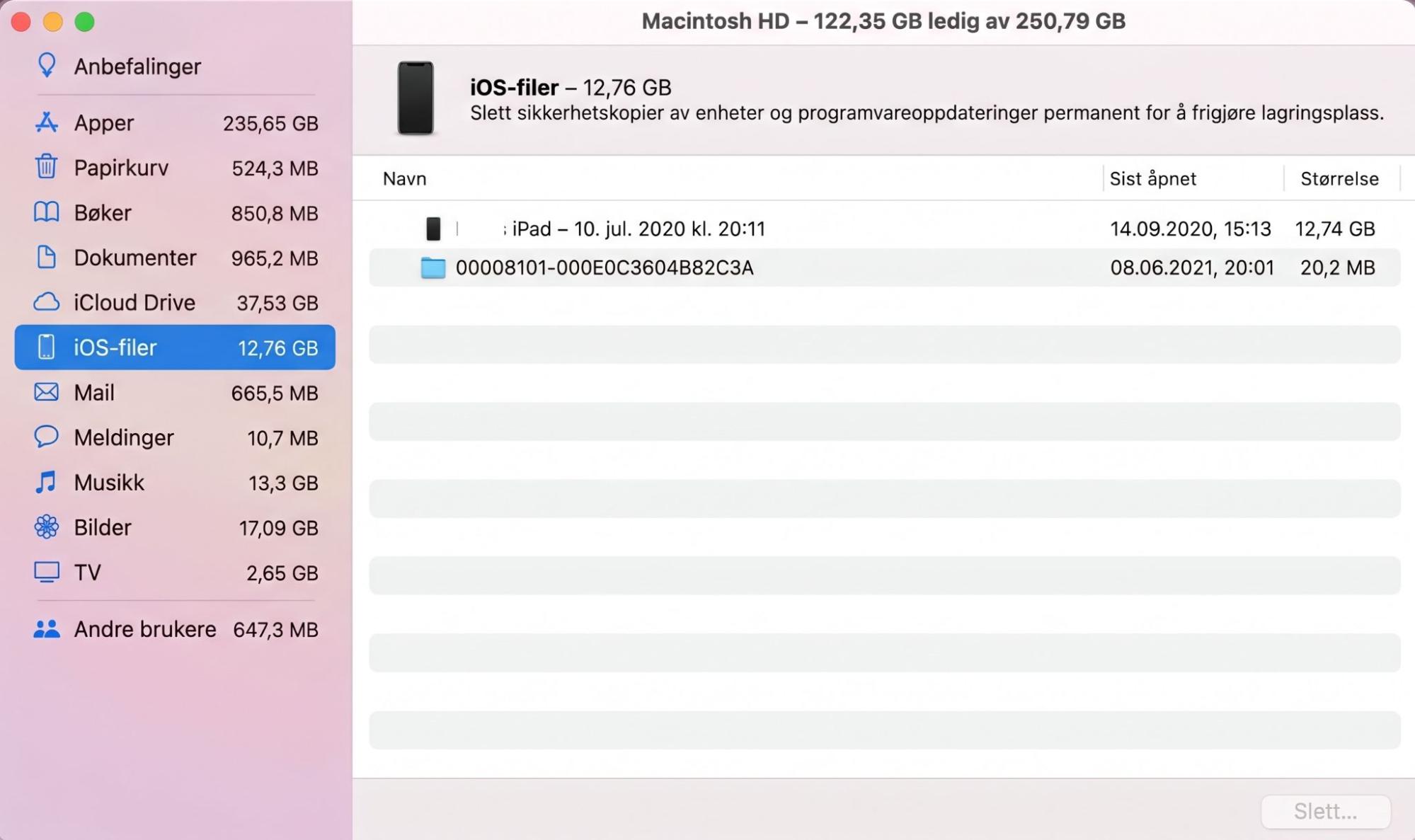Click iCloud Drive size 37,53 GB
1415x840 pixels.
pyautogui.click(x=277, y=303)
